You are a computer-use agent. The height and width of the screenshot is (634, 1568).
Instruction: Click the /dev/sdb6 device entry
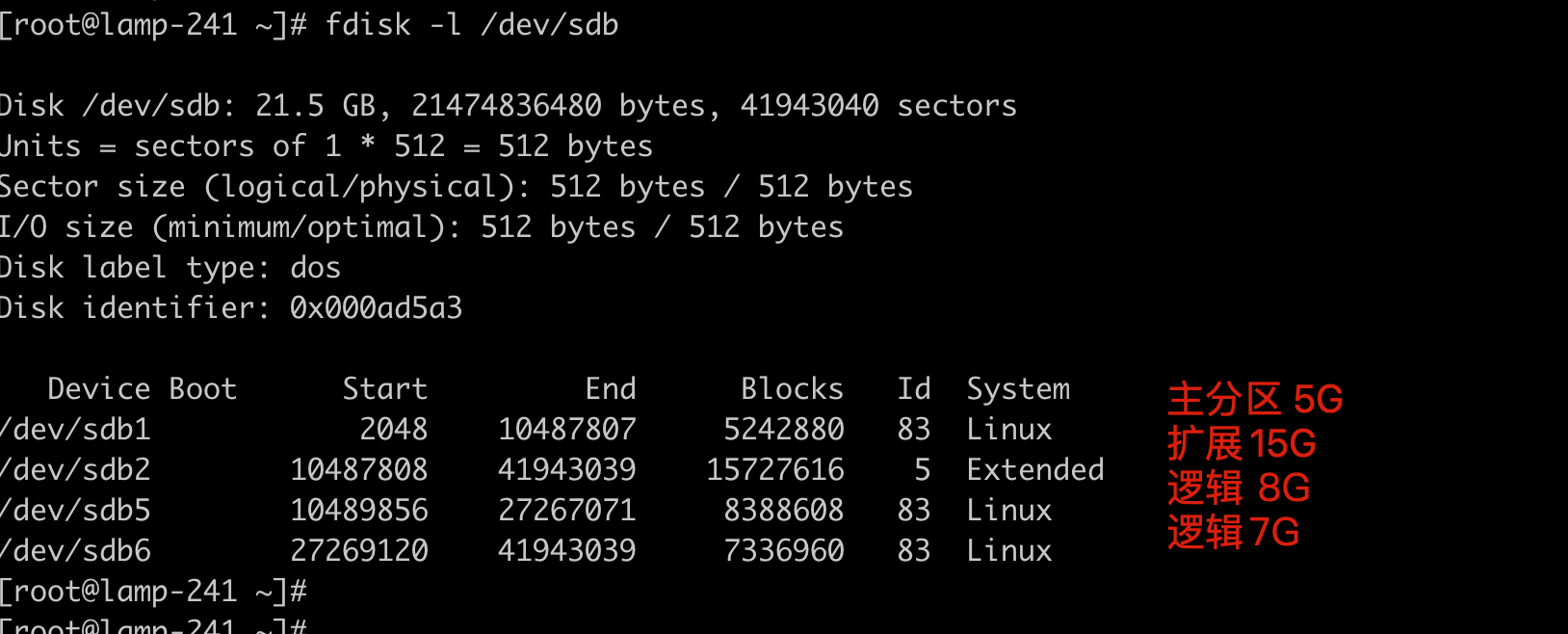[76, 550]
